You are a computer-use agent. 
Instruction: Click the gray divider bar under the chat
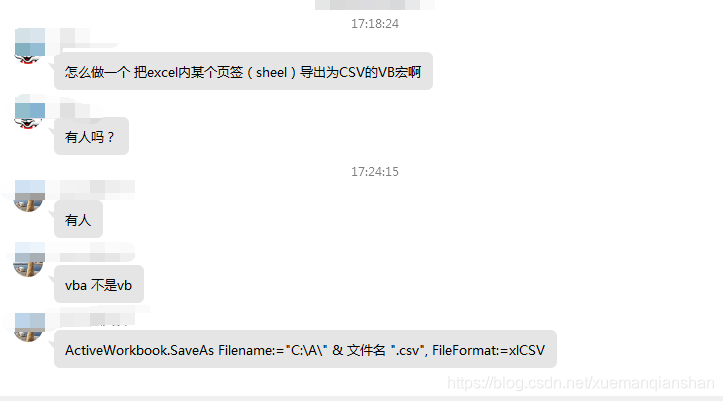pyautogui.click(x=362, y=398)
